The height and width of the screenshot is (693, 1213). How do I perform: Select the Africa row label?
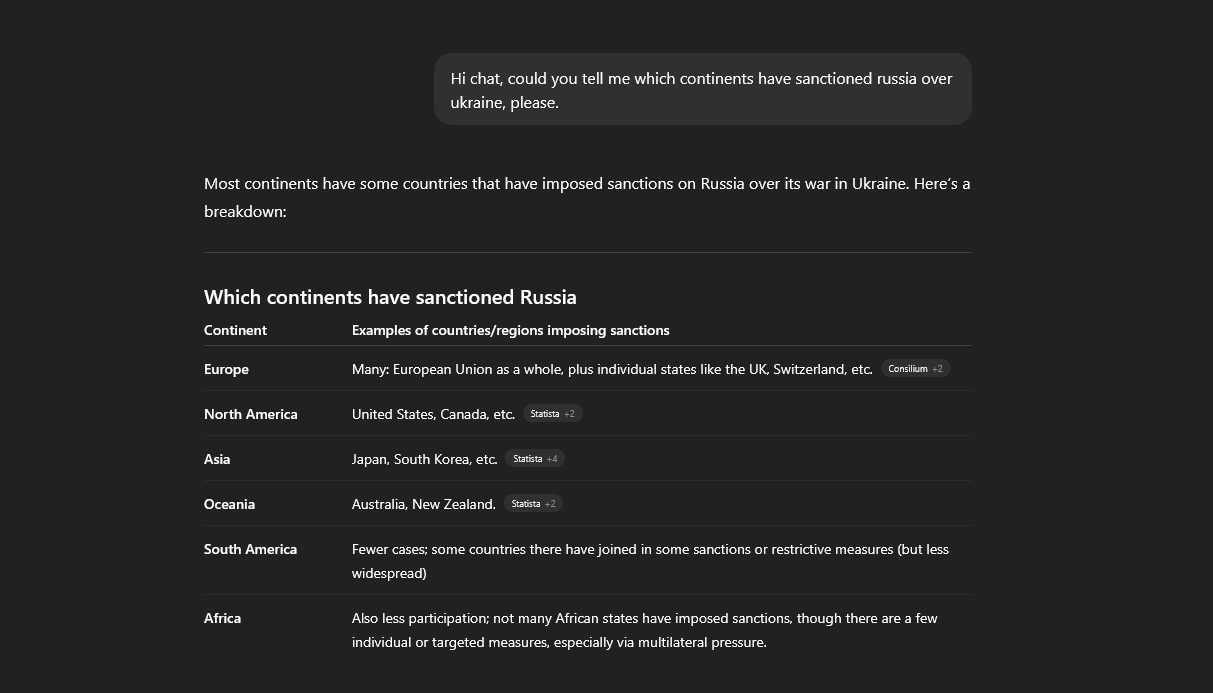click(x=222, y=618)
